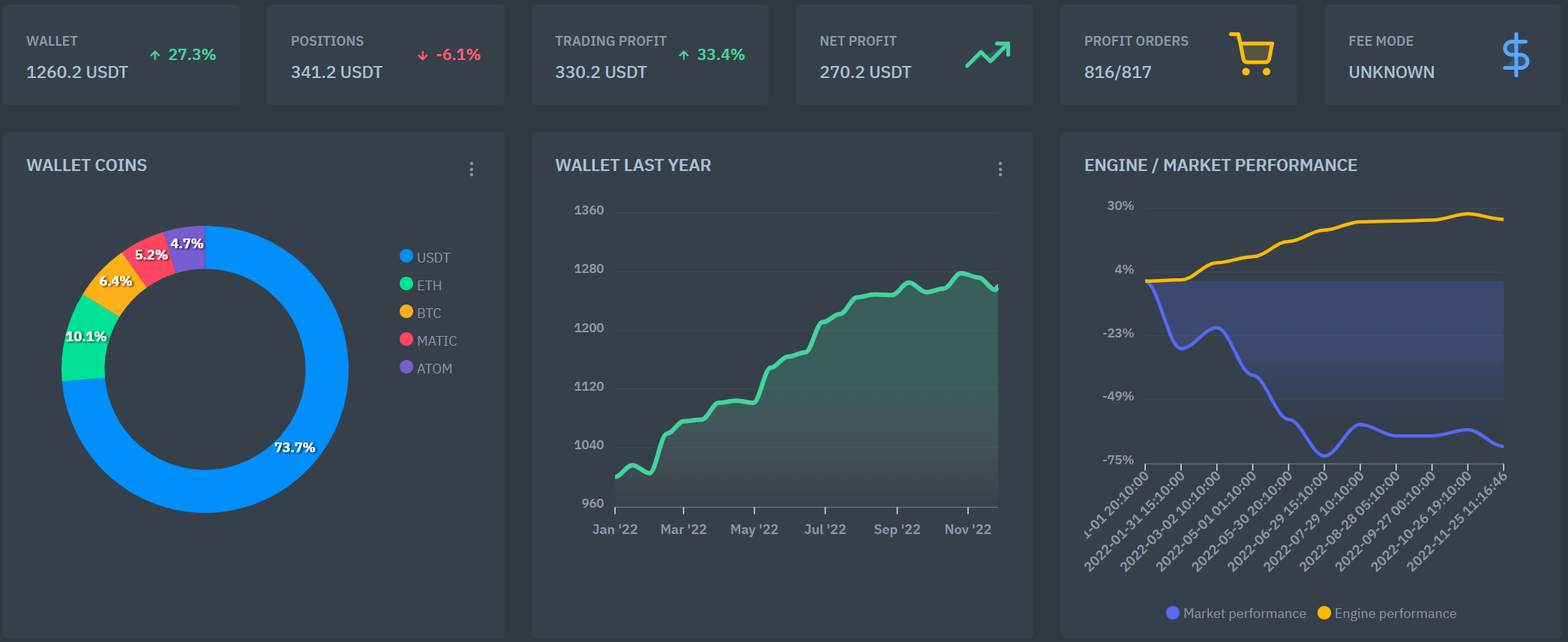This screenshot has height=642, width=1568.
Task: Click the net profit trending-up arrow icon
Action: tap(988, 55)
